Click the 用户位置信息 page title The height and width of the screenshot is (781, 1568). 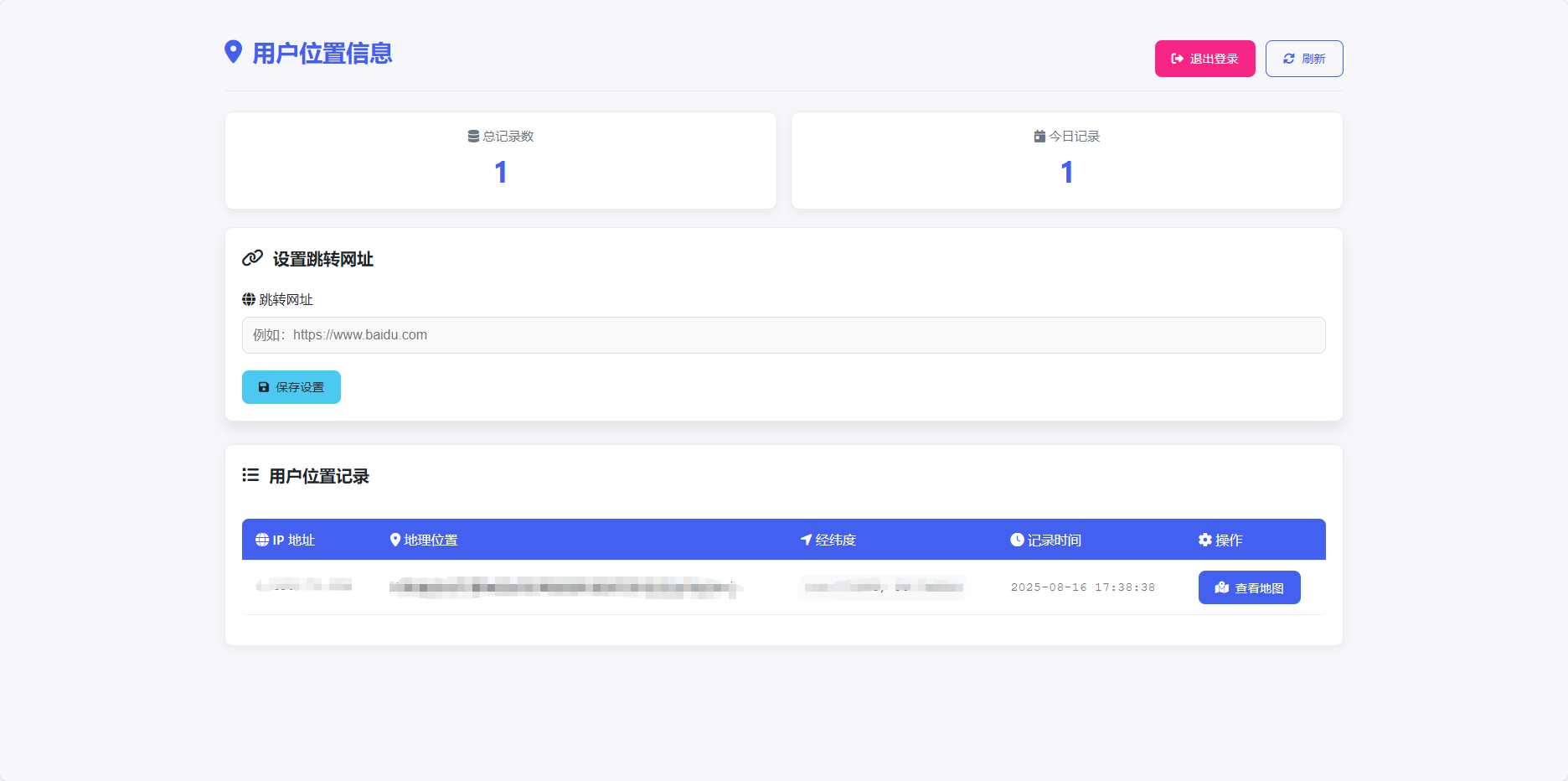322,54
